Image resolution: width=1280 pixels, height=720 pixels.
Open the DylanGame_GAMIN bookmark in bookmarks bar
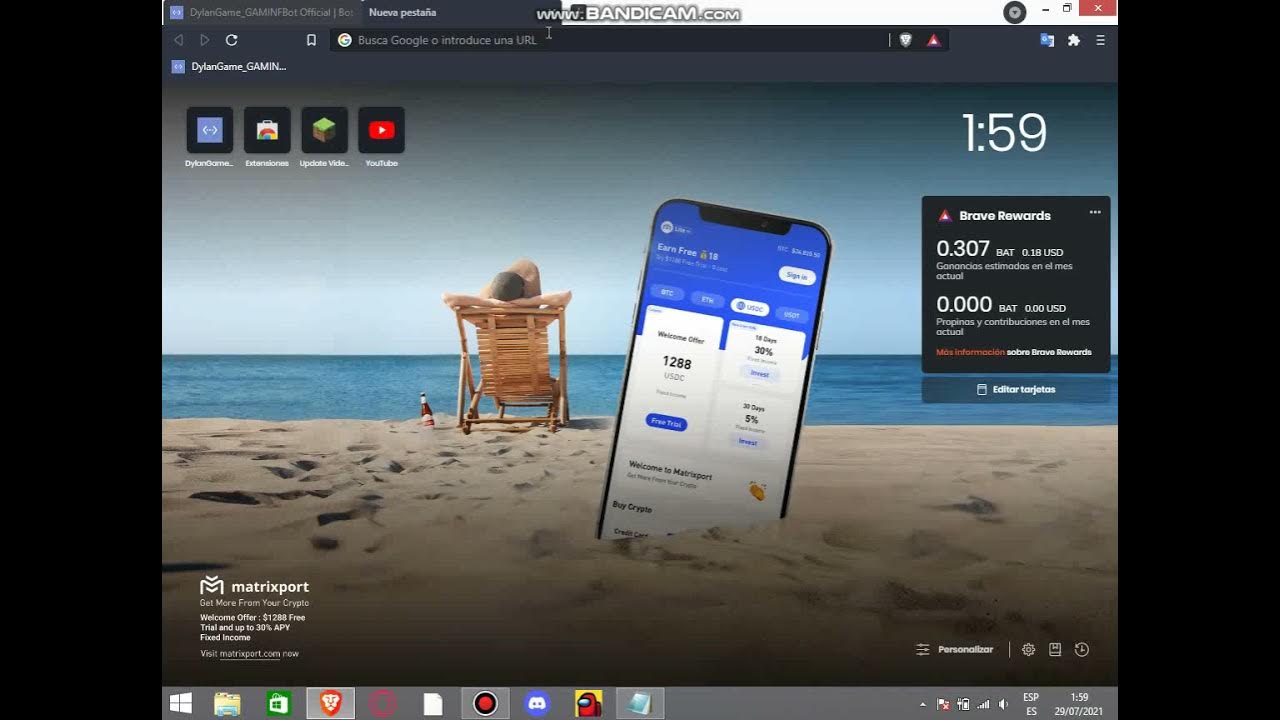pyautogui.click(x=229, y=66)
